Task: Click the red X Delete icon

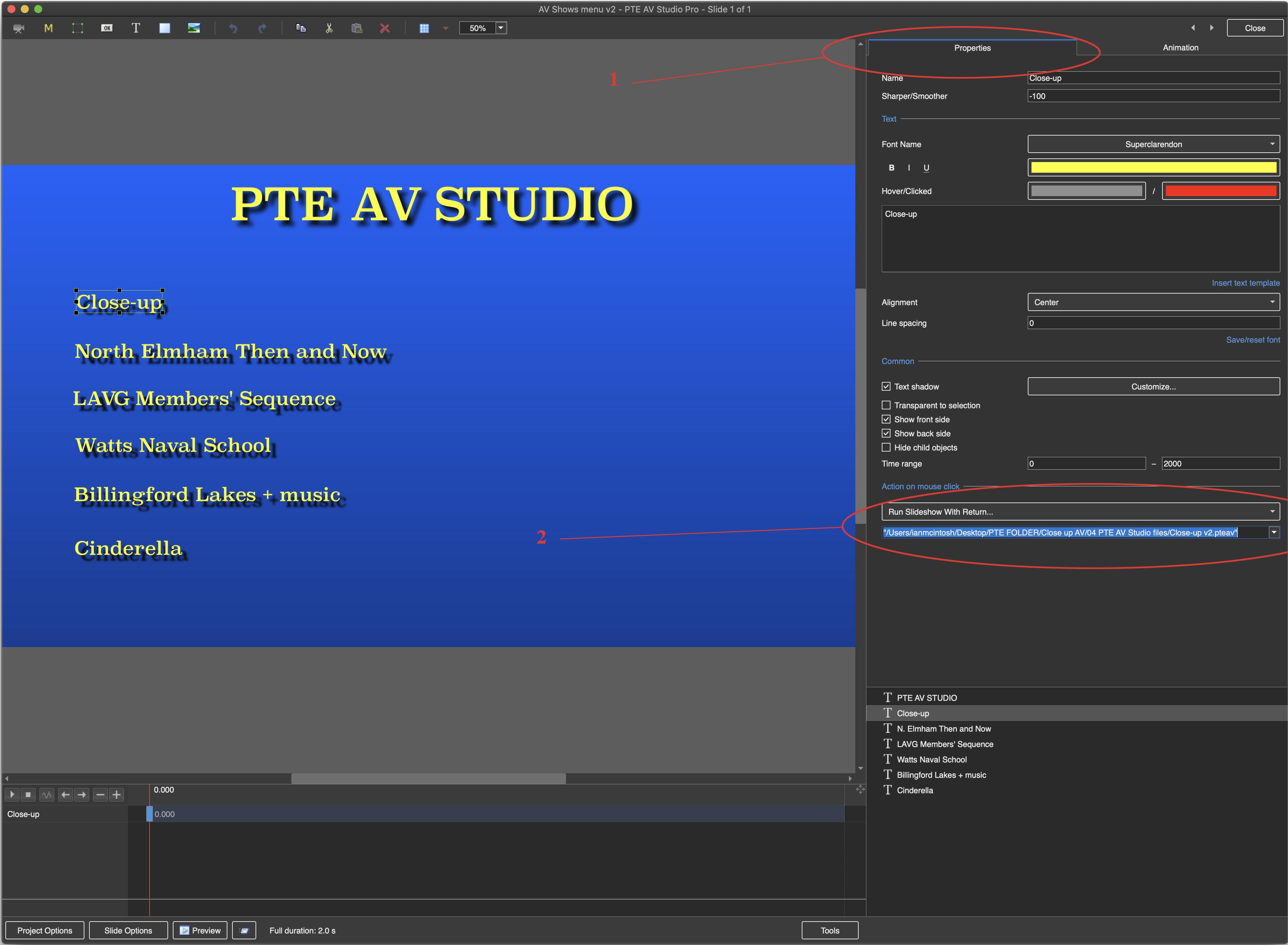Action: (x=384, y=28)
